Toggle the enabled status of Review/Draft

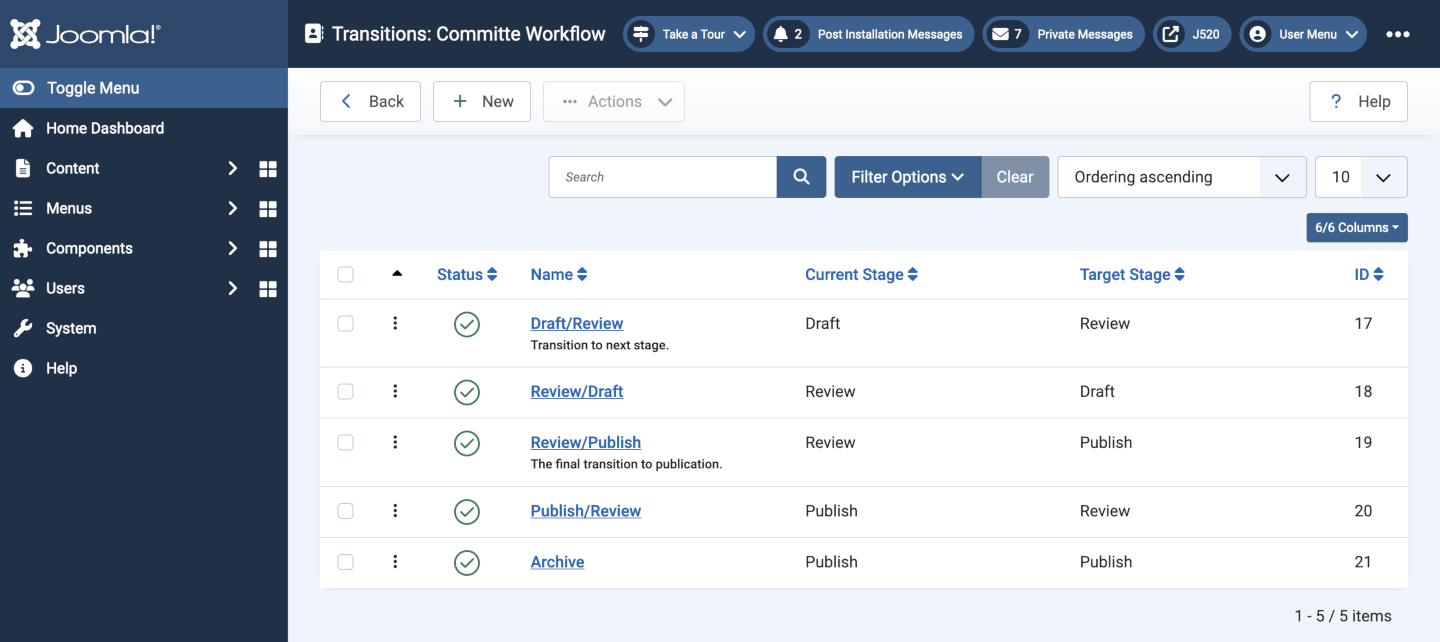(466, 392)
